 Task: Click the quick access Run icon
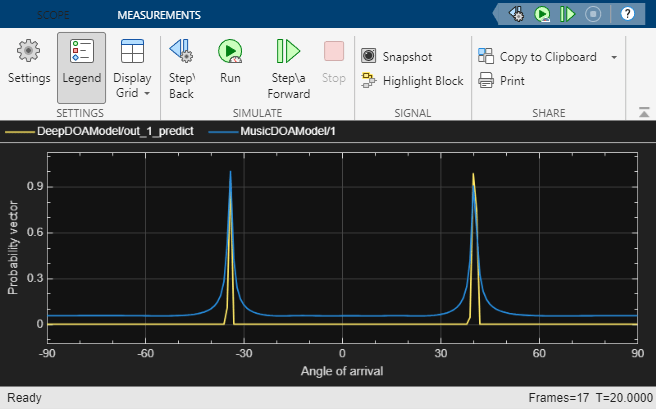[x=542, y=14]
